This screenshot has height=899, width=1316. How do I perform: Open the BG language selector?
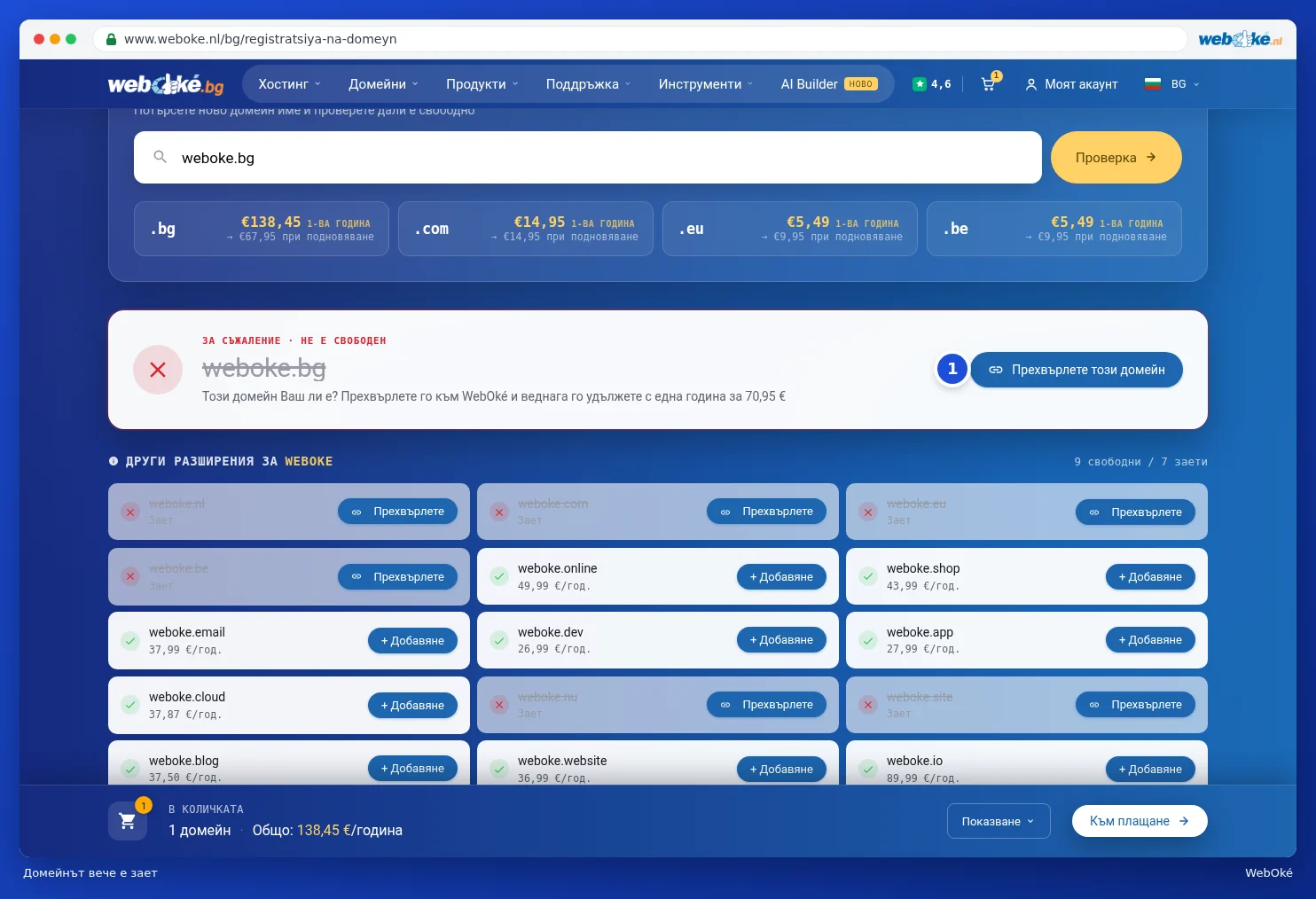tap(1172, 84)
